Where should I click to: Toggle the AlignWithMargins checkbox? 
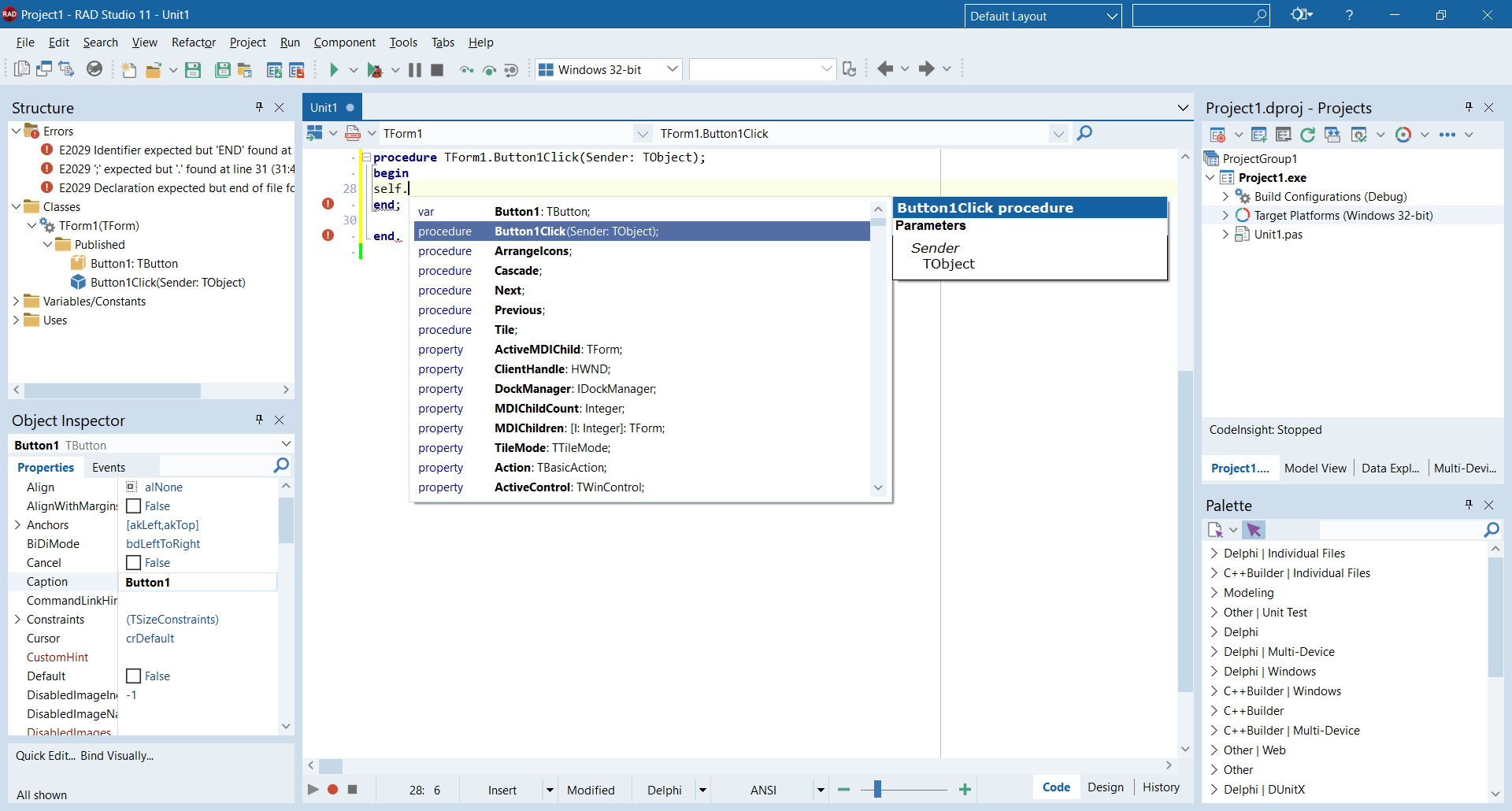pos(134,506)
